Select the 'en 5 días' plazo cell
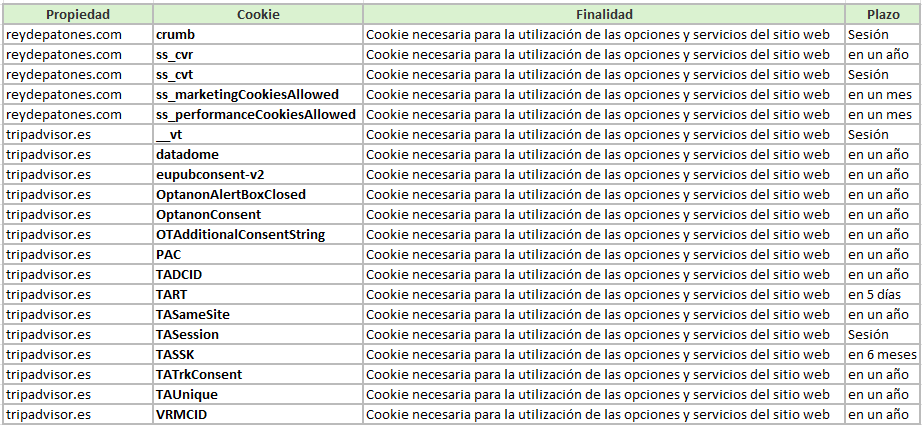The width and height of the screenshot is (922, 425). (x=883, y=295)
